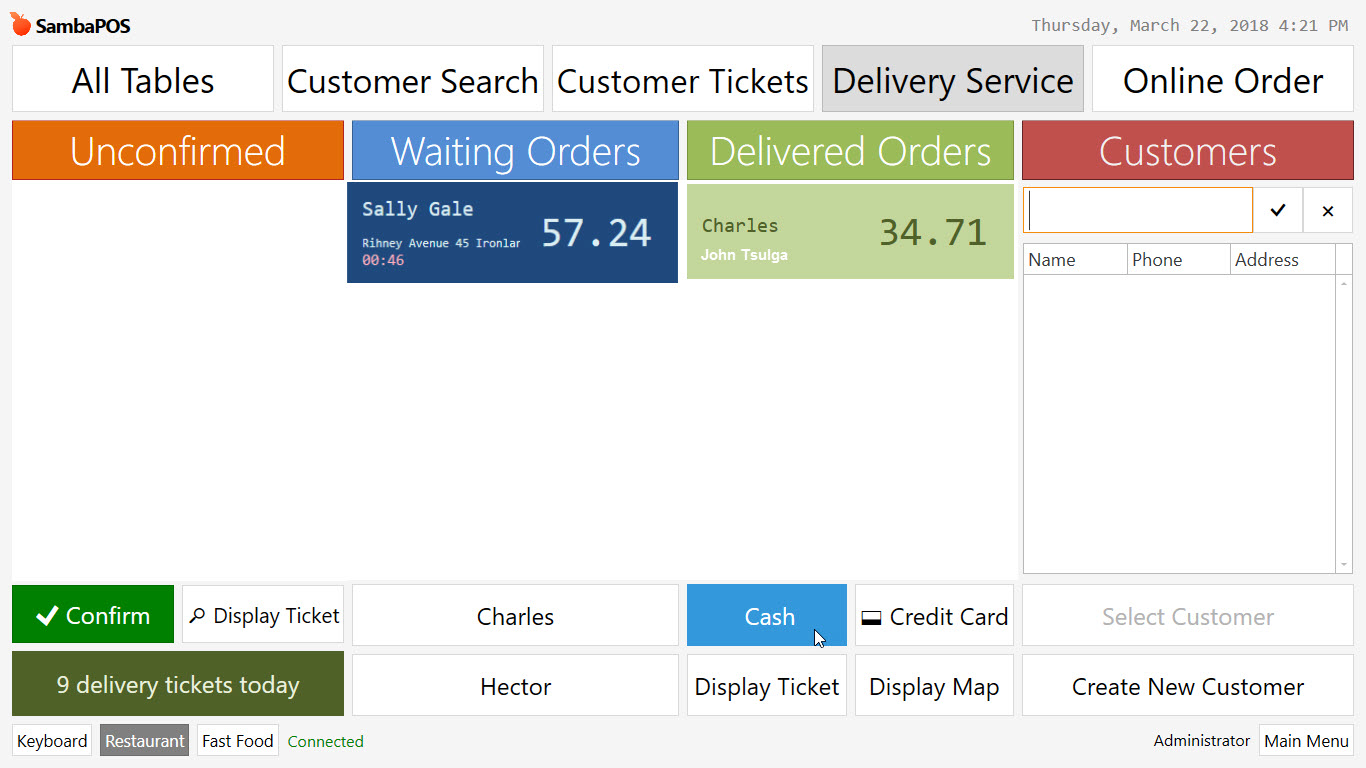The height and width of the screenshot is (768, 1366).
Task: Toggle the Restaurant department
Action: 144,741
